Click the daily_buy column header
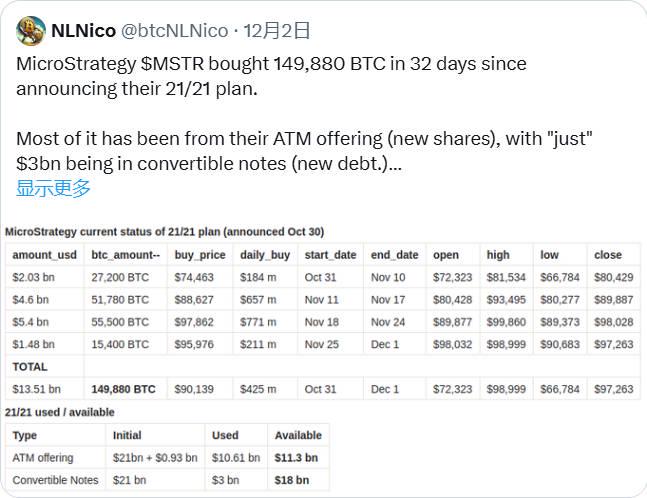The width and height of the screenshot is (647, 498). [x=265, y=255]
